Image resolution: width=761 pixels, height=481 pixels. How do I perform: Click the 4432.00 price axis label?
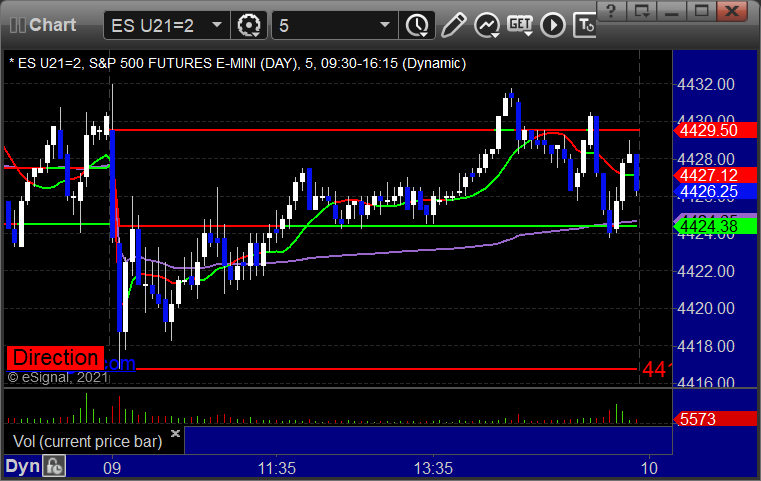tap(706, 84)
